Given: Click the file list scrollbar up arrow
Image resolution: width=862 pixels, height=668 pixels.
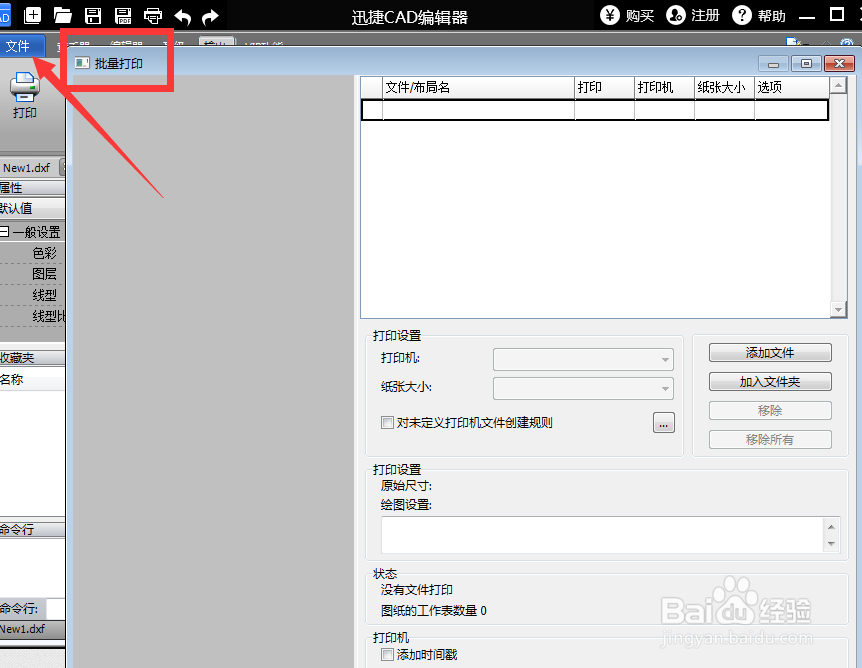Looking at the screenshot, I should click(x=838, y=85).
